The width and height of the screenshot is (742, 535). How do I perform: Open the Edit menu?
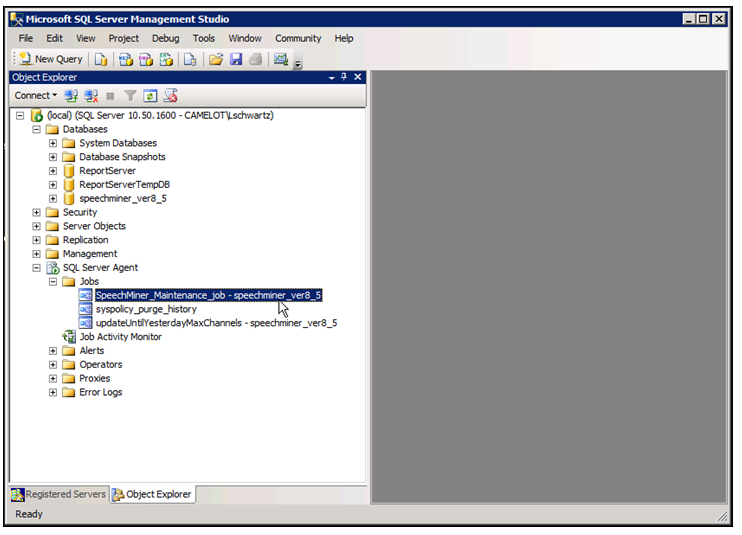(54, 38)
